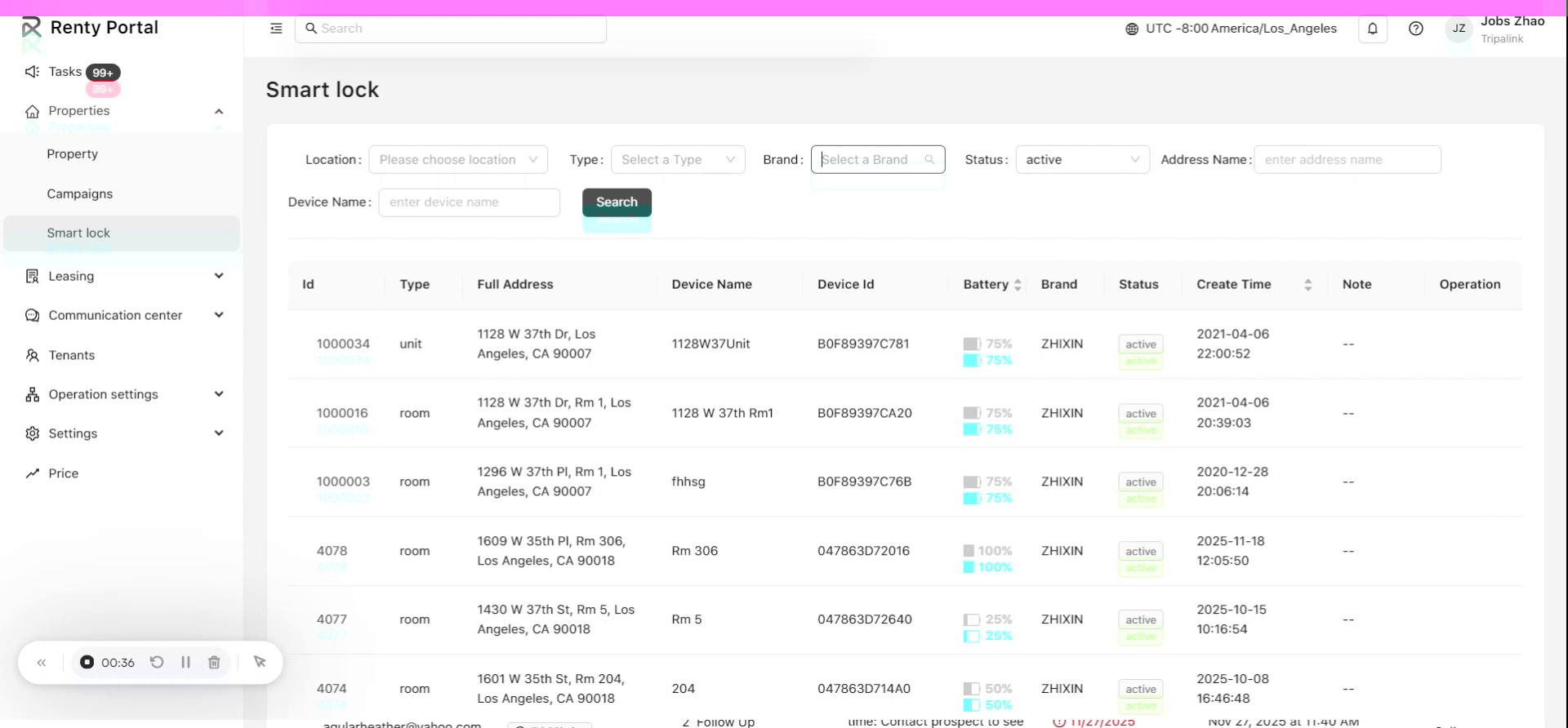
Task: Click the Properties house icon
Action: 32,111
